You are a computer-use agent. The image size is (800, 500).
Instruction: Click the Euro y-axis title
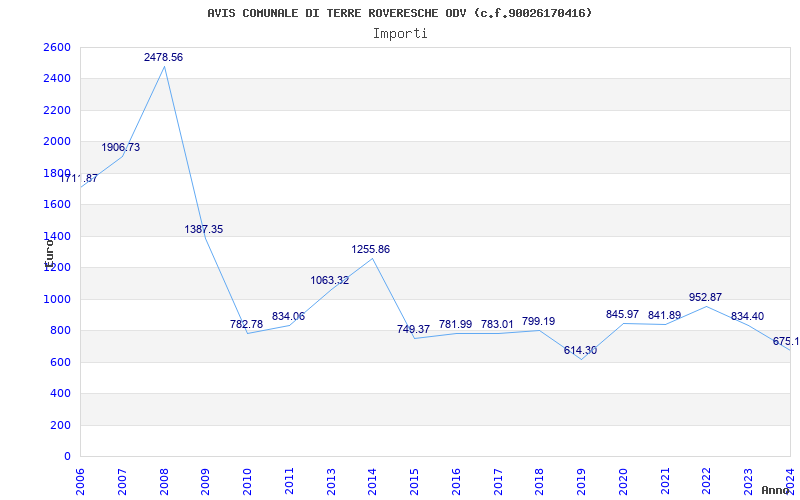[49, 253]
